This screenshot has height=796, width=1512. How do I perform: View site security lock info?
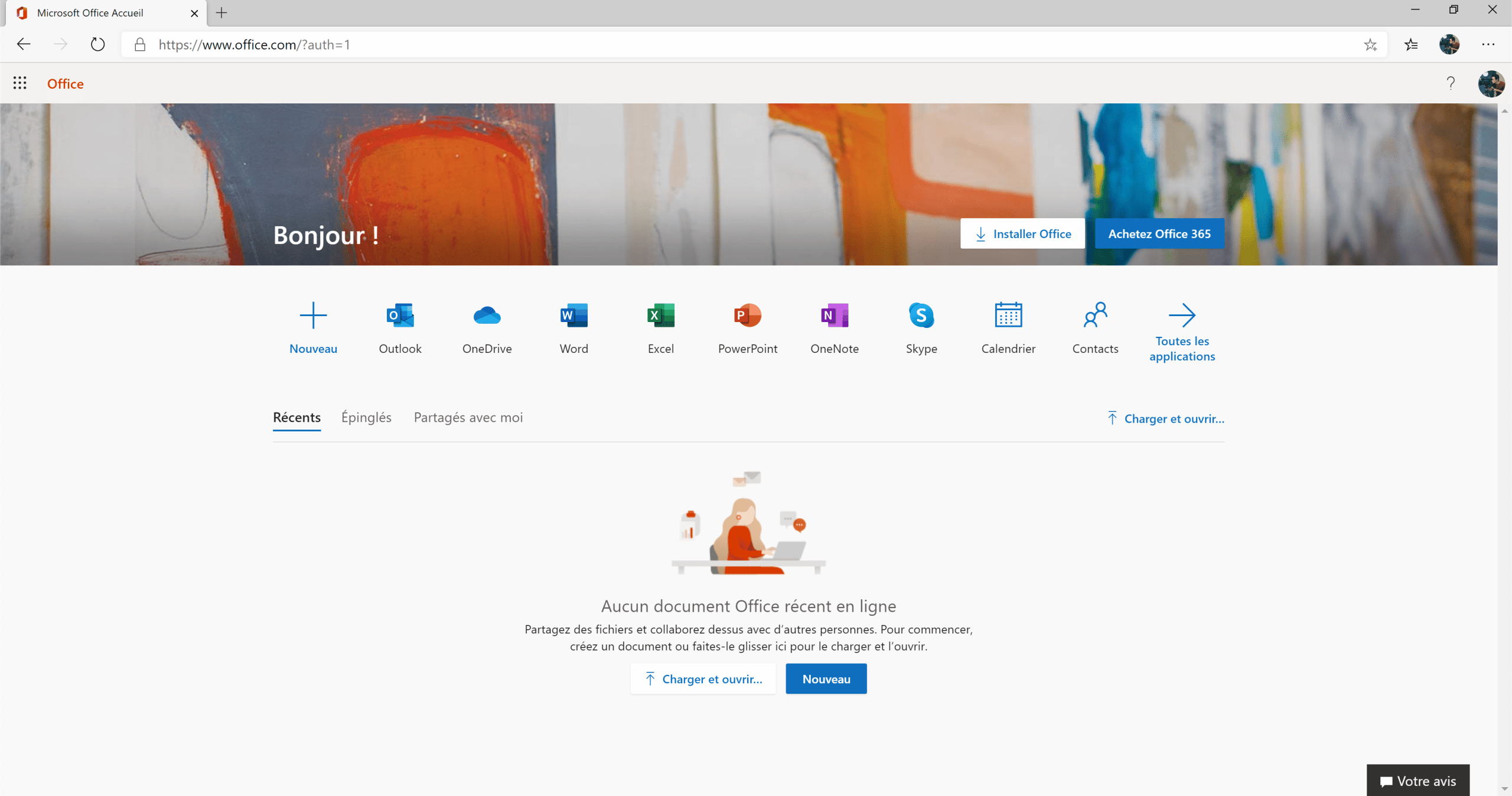click(x=140, y=44)
